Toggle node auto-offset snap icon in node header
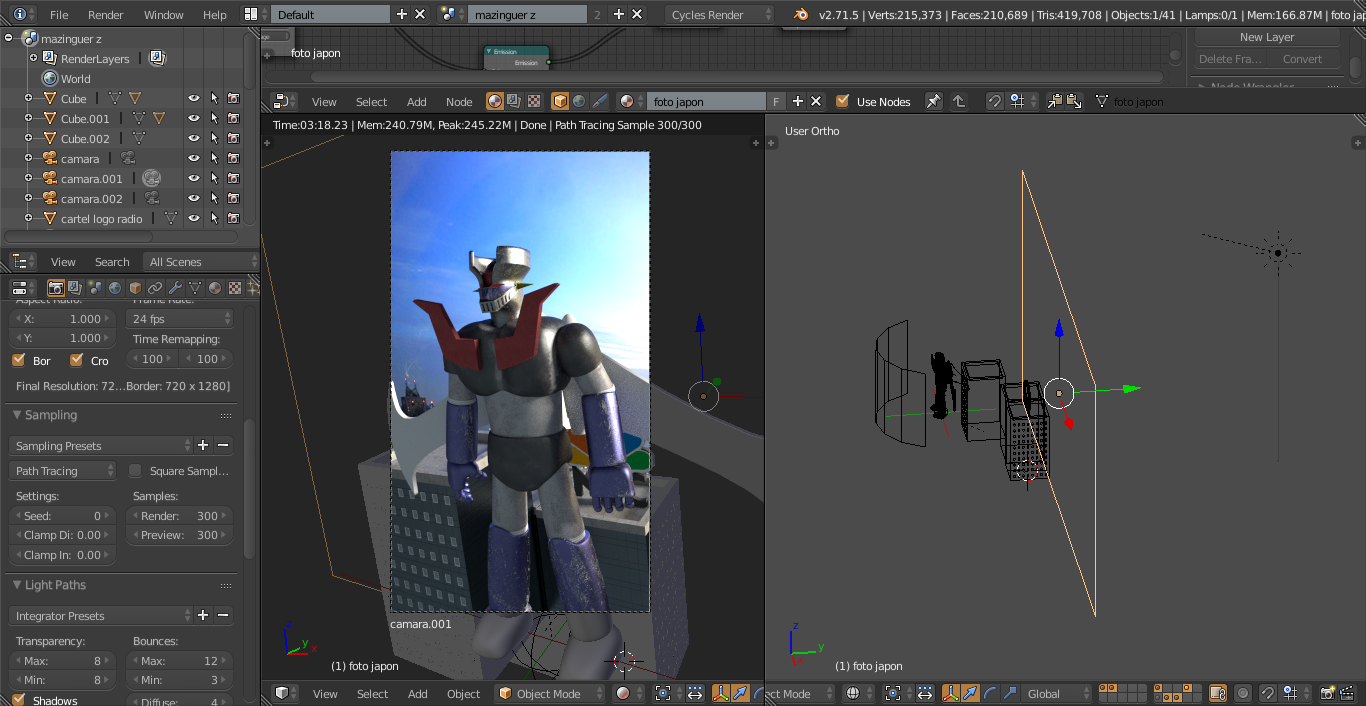This screenshot has height=706, width=1366. click(995, 101)
